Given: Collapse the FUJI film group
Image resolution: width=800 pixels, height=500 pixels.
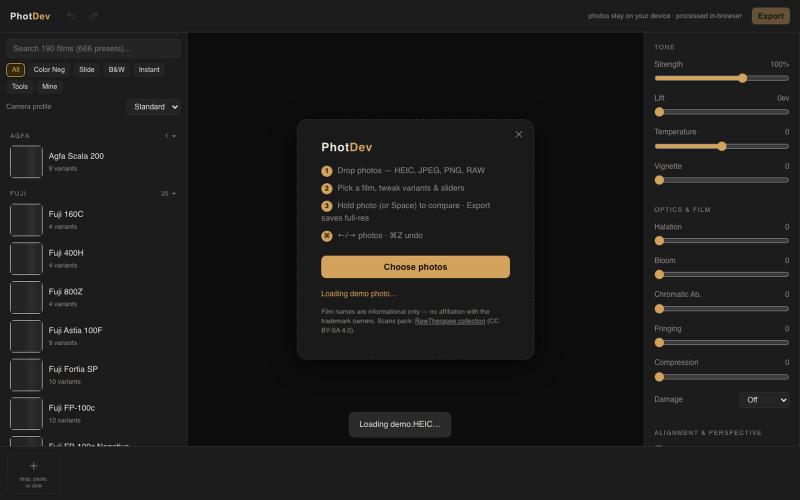Looking at the screenshot, I should (x=93, y=193).
